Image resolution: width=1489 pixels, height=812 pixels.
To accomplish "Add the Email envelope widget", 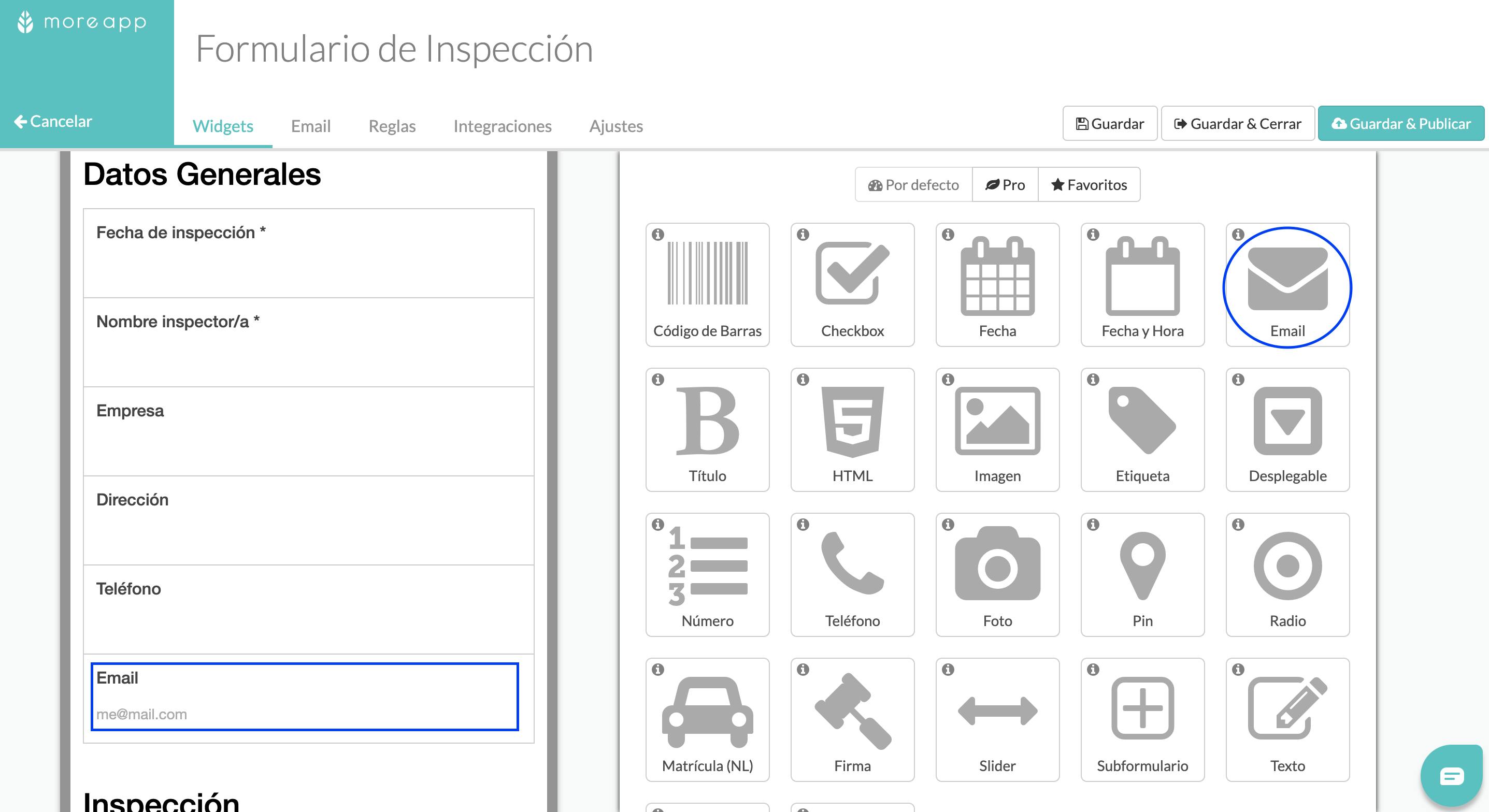I will coord(1288,285).
